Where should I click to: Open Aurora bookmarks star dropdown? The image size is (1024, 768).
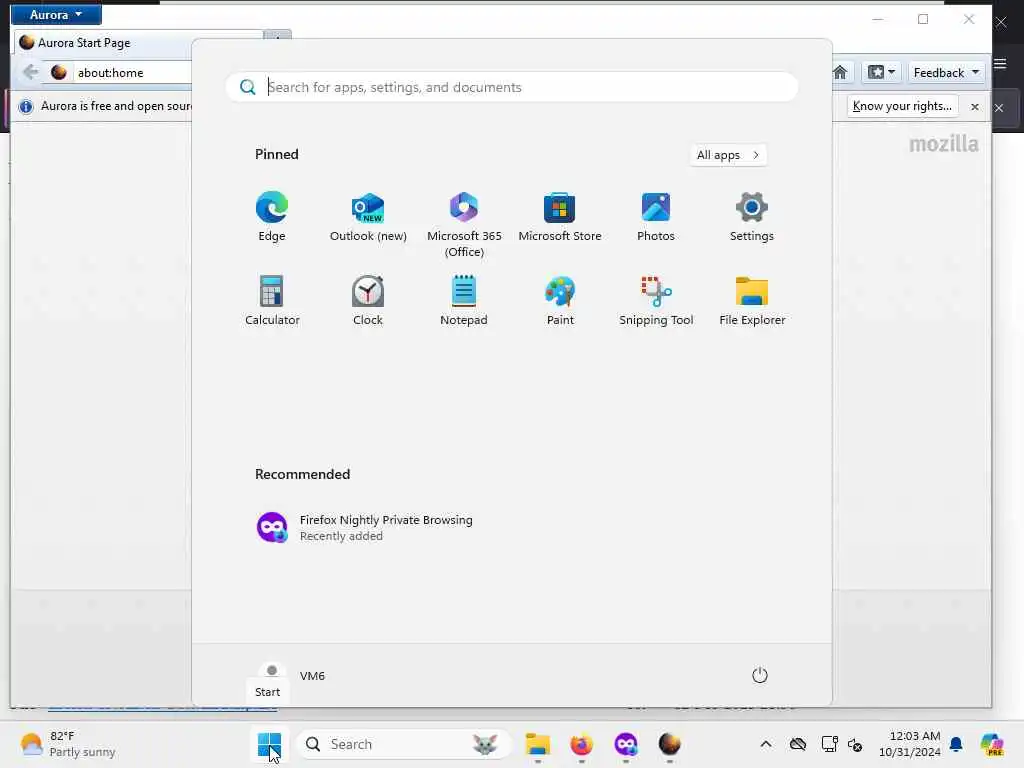coord(881,72)
